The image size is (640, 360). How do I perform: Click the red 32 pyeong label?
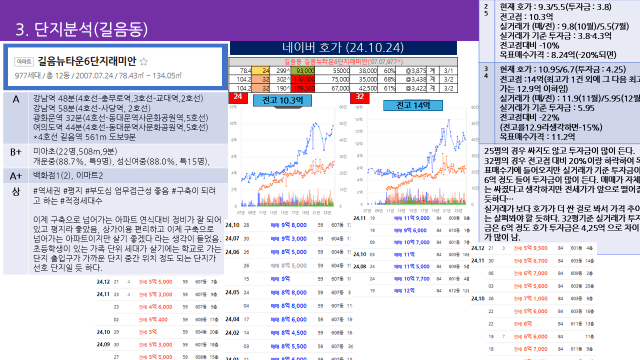pos(360,98)
